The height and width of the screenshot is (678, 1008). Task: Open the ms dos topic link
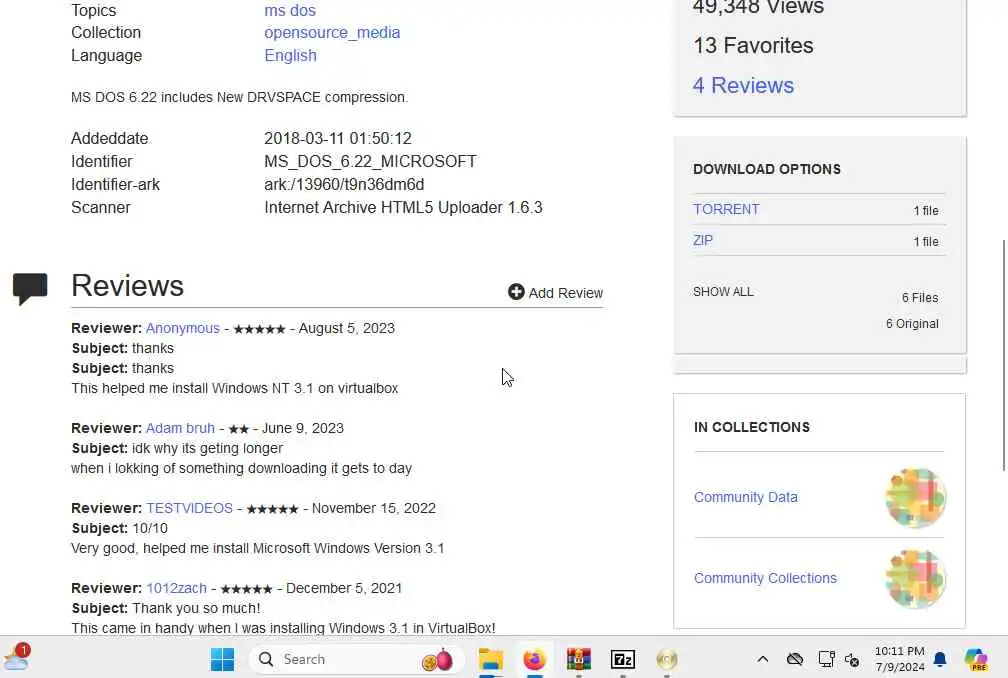click(290, 10)
